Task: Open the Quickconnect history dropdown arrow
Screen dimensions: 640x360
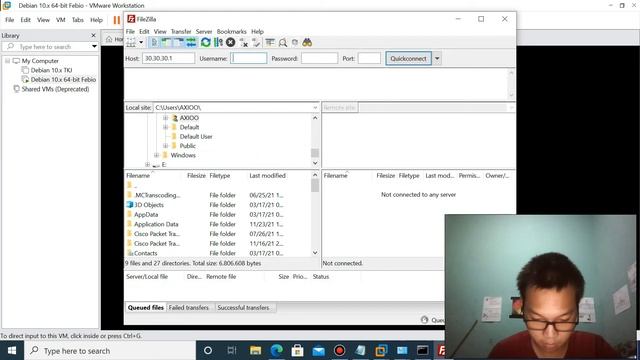Action: tap(437, 58)
